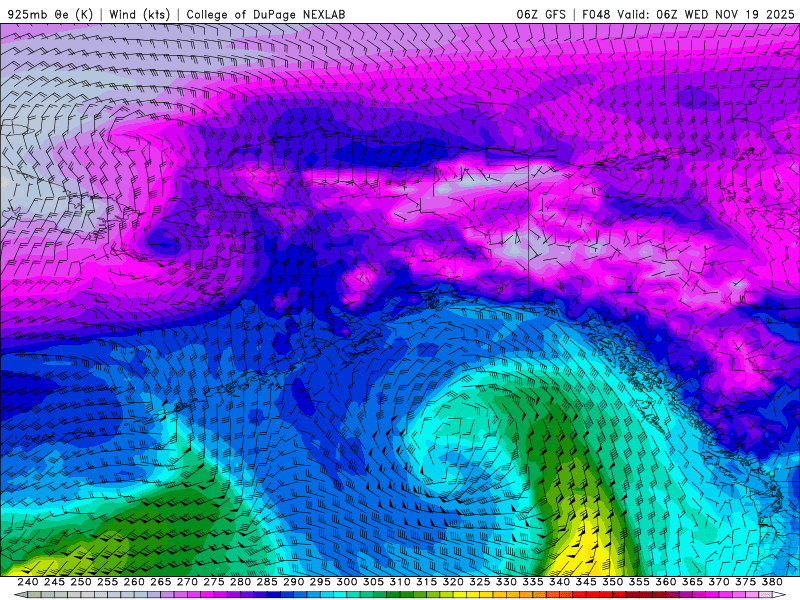Select the 360 value on the color scale
Image resolution: width=800 pixels, height=600 pixels.
(x=666, y=582)
